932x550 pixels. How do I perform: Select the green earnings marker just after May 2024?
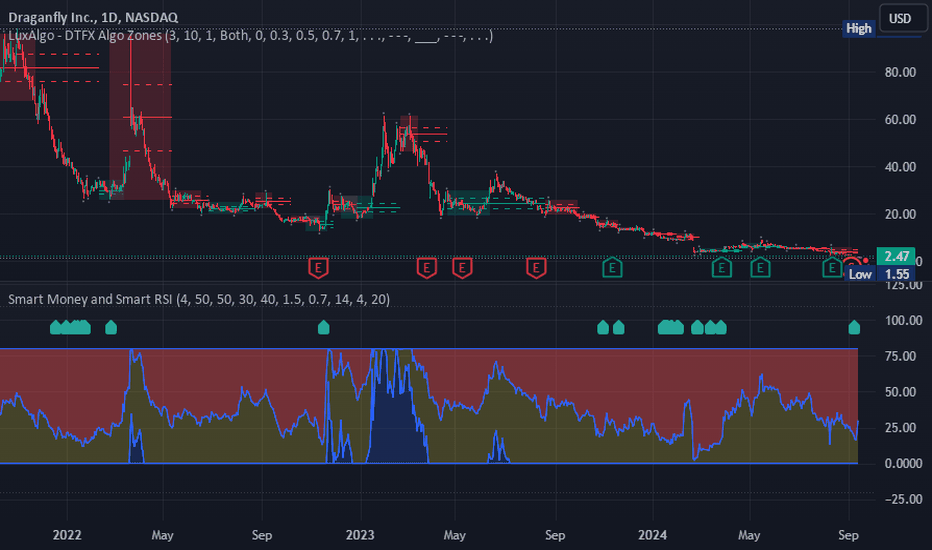[760, 268]
